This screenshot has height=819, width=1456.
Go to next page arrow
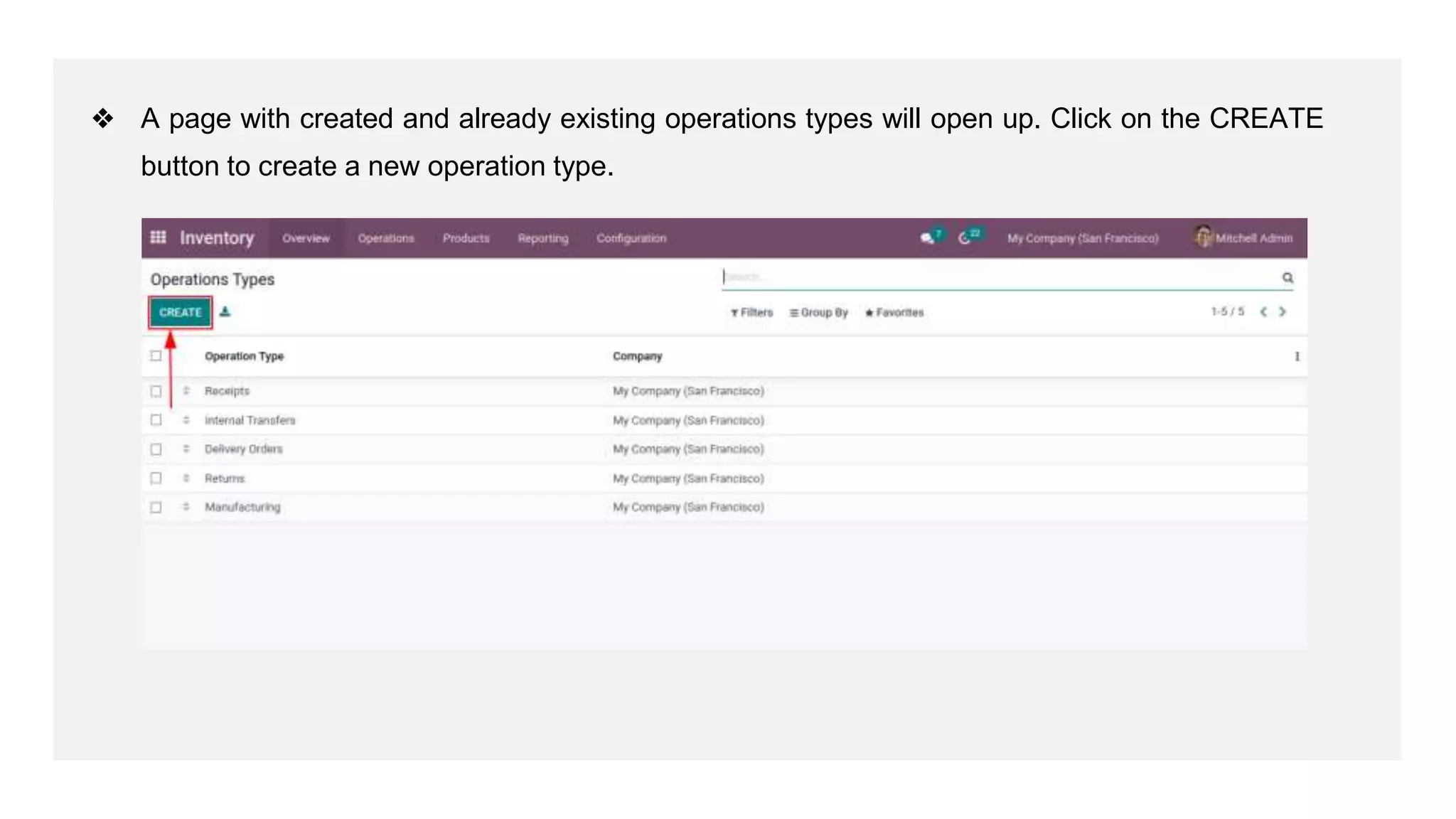click(x=1283, y=312)
